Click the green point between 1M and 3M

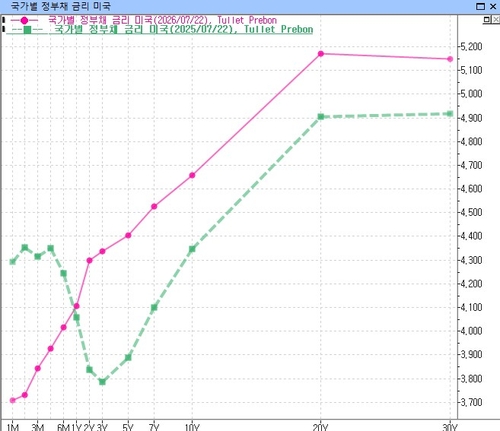[25, 248]
